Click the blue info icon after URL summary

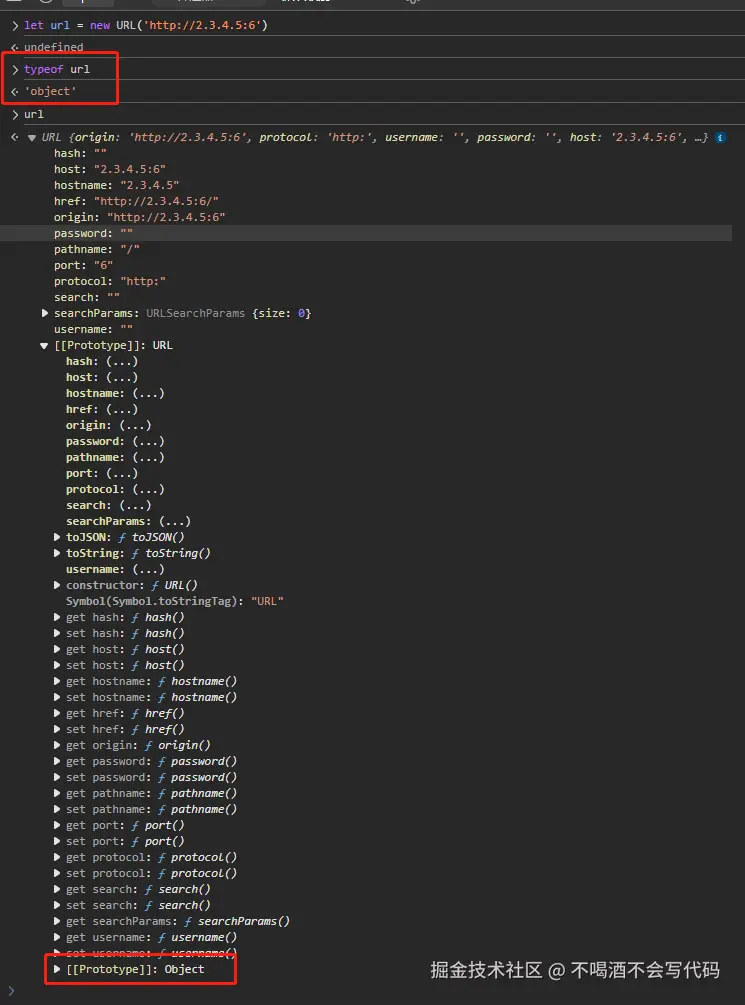coord(721,138)
